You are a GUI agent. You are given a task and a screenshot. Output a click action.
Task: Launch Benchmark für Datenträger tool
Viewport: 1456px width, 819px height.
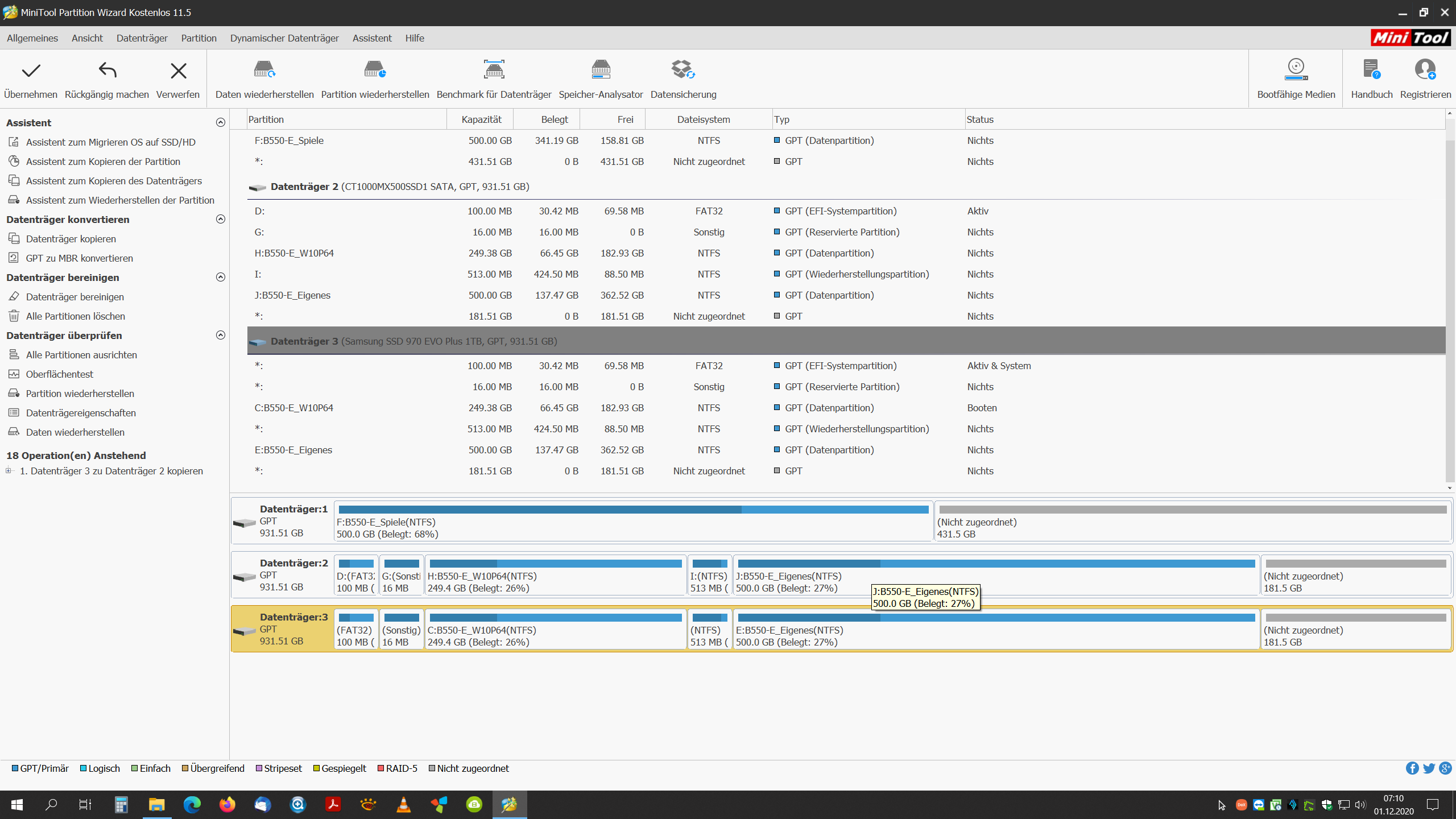pos(494,70)
